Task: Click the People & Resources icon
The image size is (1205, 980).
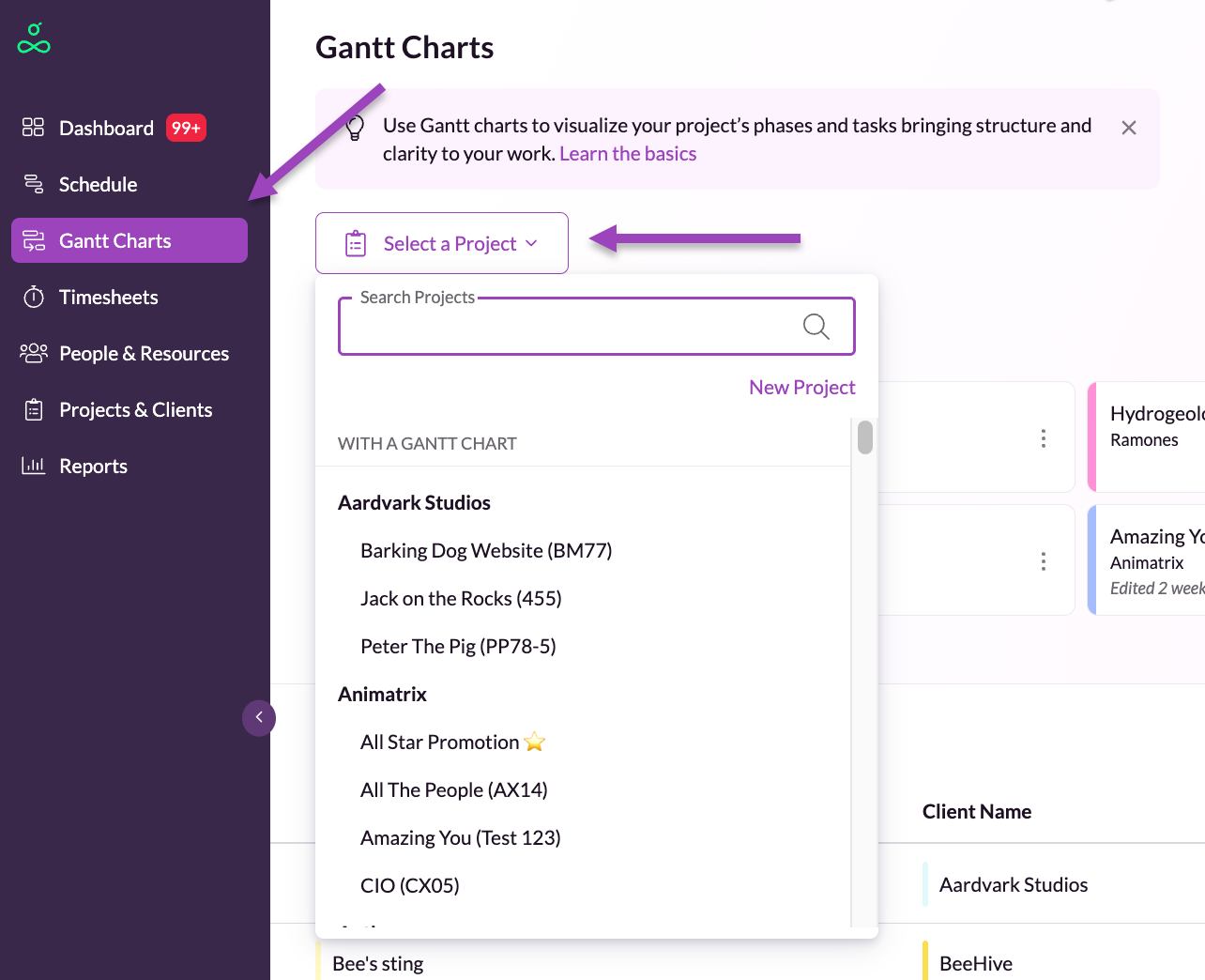Action: [x=33, y=353]
